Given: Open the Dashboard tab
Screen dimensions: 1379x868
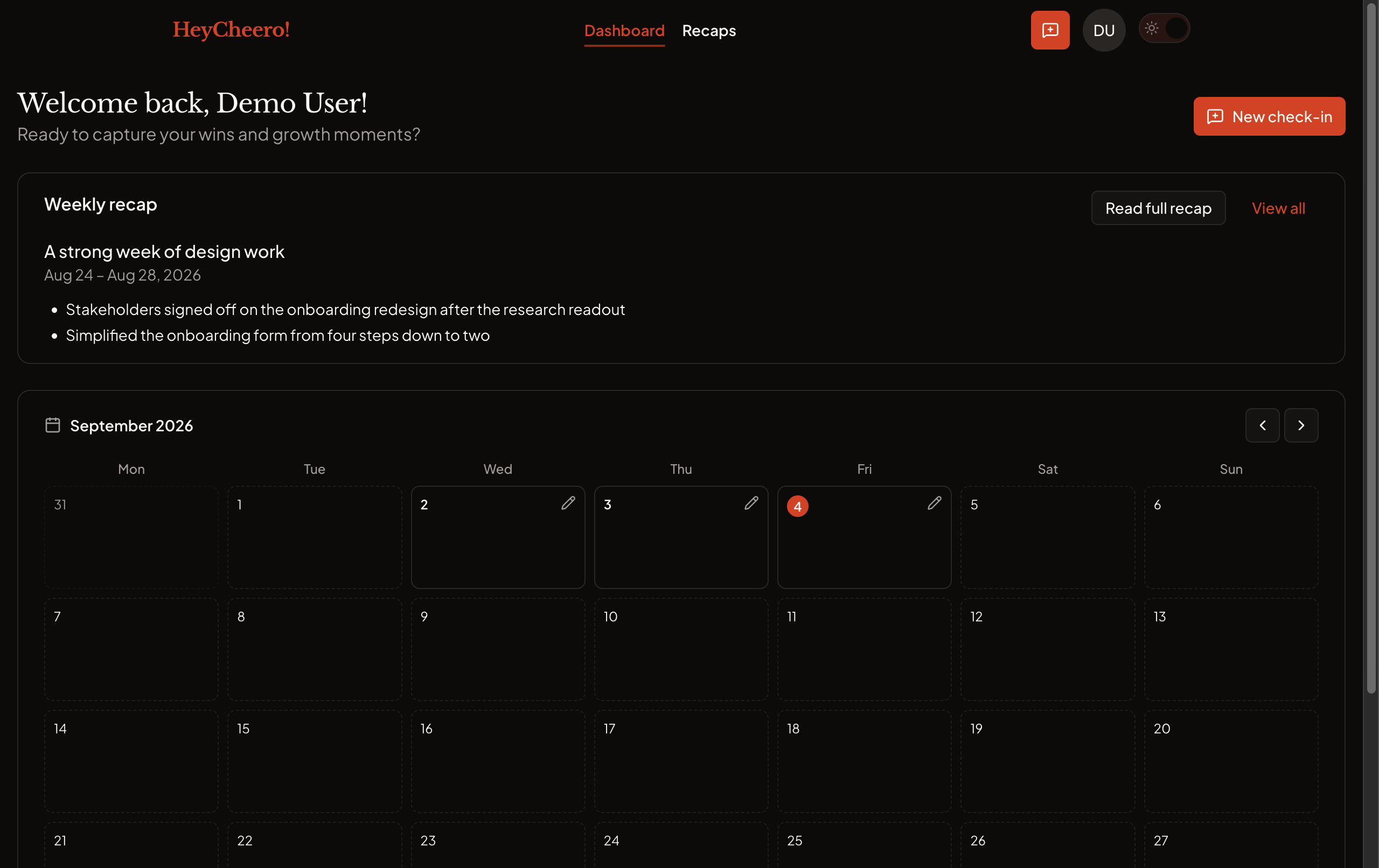Looking at the screenshot, I should (x=624, y=30).
